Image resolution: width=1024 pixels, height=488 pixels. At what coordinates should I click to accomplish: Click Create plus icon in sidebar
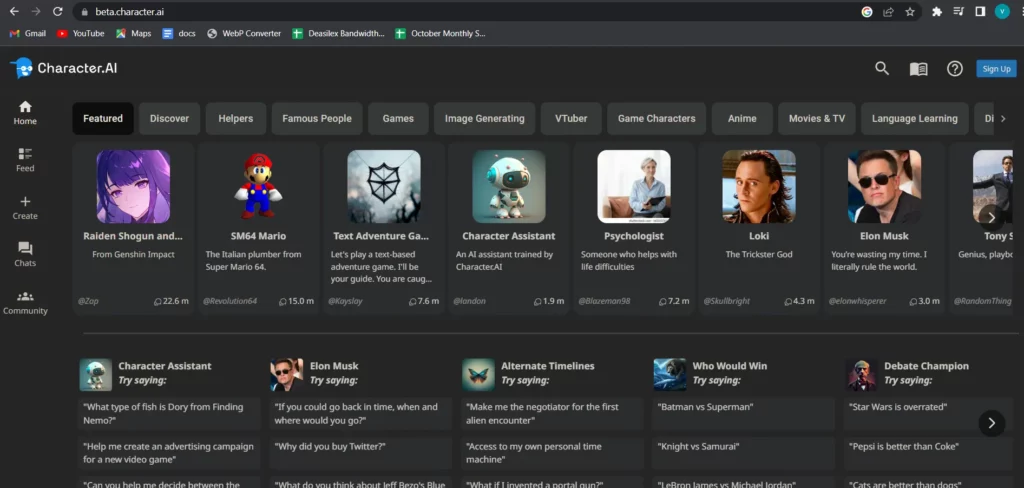tap(25, 208)
